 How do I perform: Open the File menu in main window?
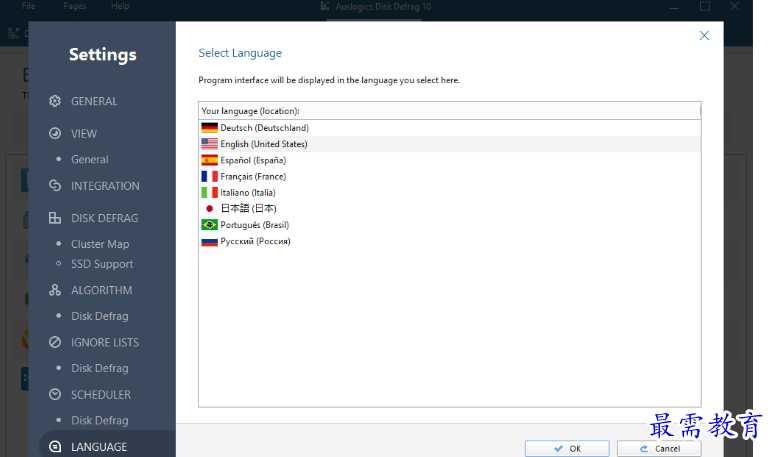29,6
